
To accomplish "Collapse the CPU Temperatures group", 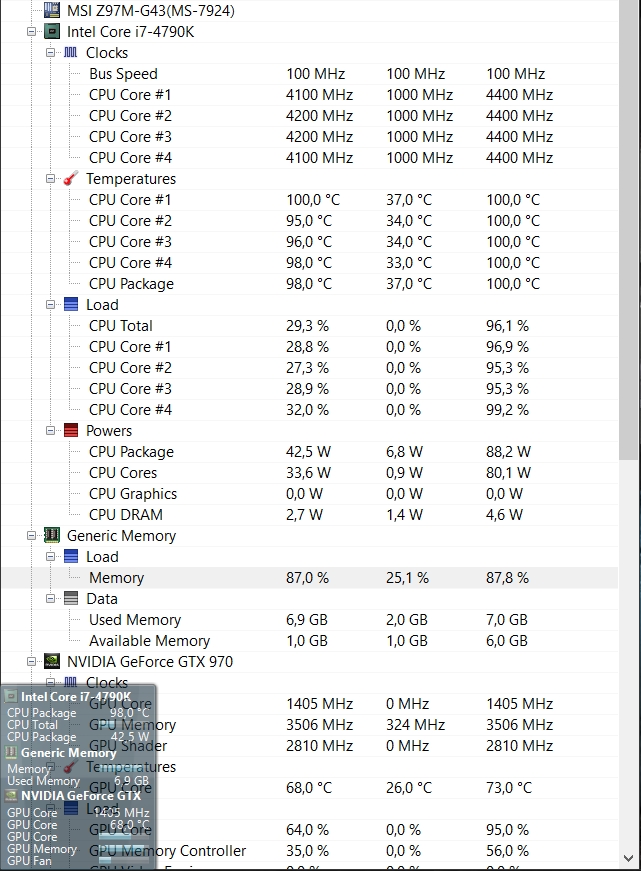I will point(51,179).
